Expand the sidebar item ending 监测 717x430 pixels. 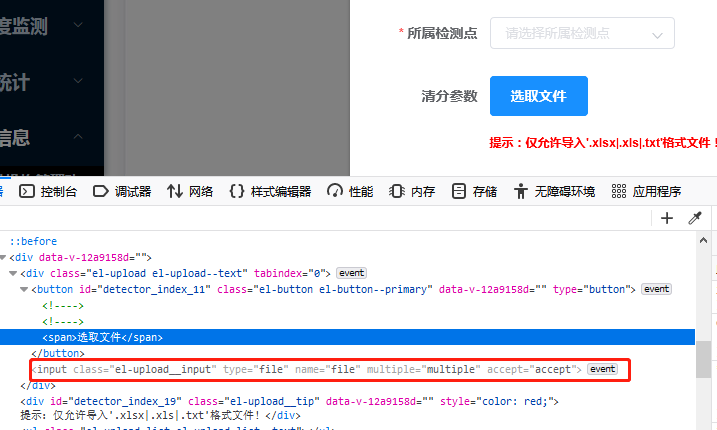78,25
